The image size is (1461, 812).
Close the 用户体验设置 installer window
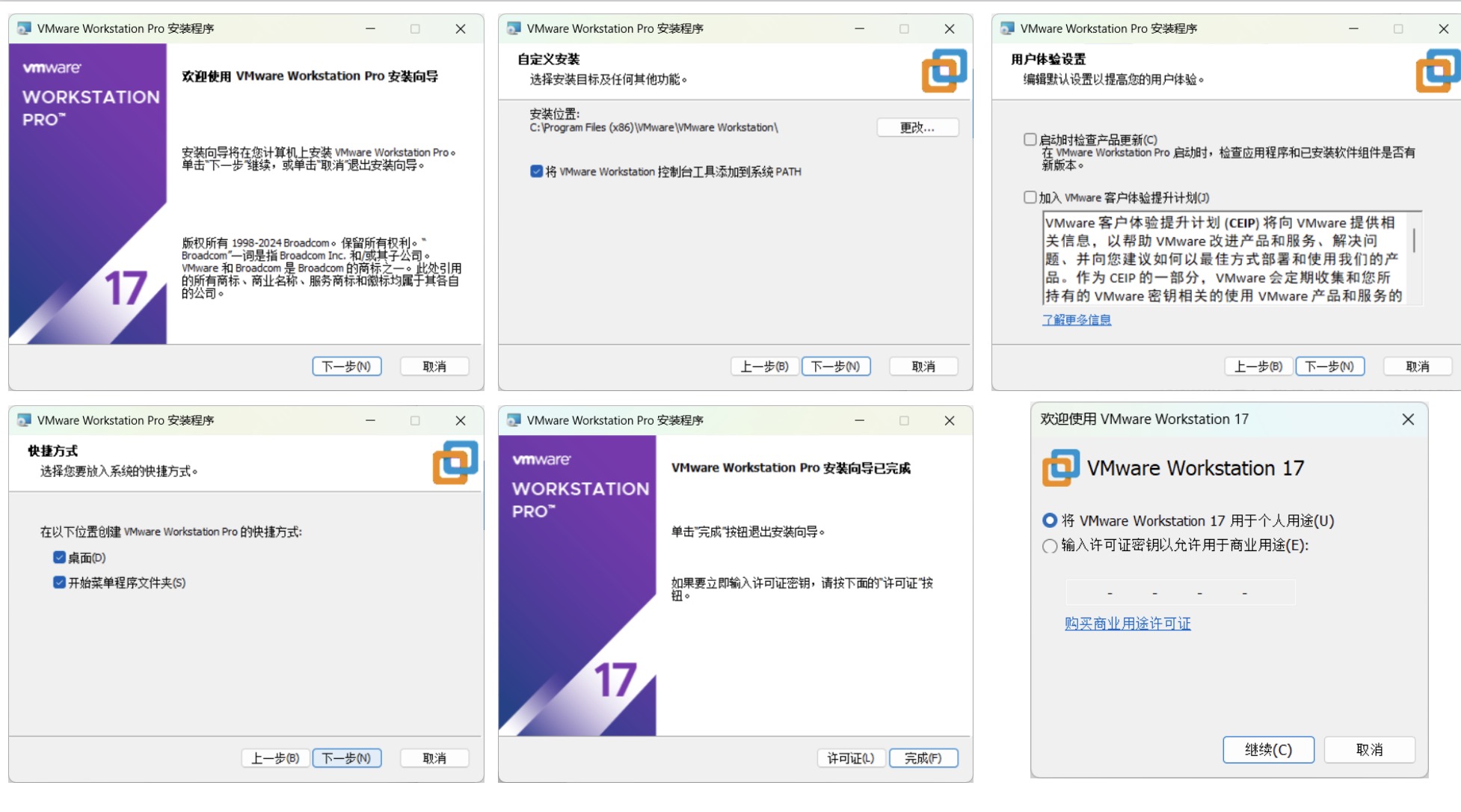tap(1444, 28)
